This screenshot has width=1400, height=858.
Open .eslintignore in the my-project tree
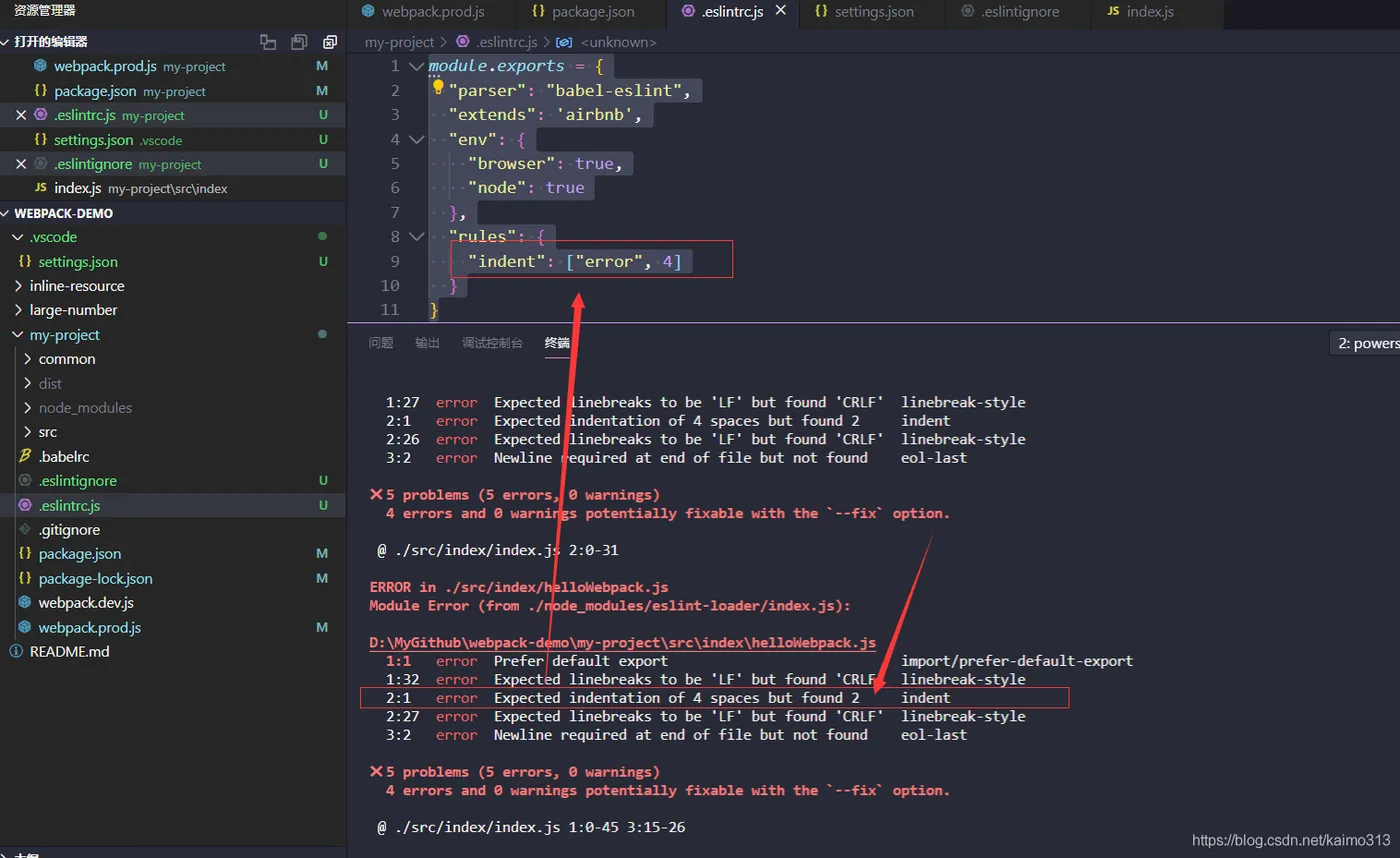coord(173,481)
